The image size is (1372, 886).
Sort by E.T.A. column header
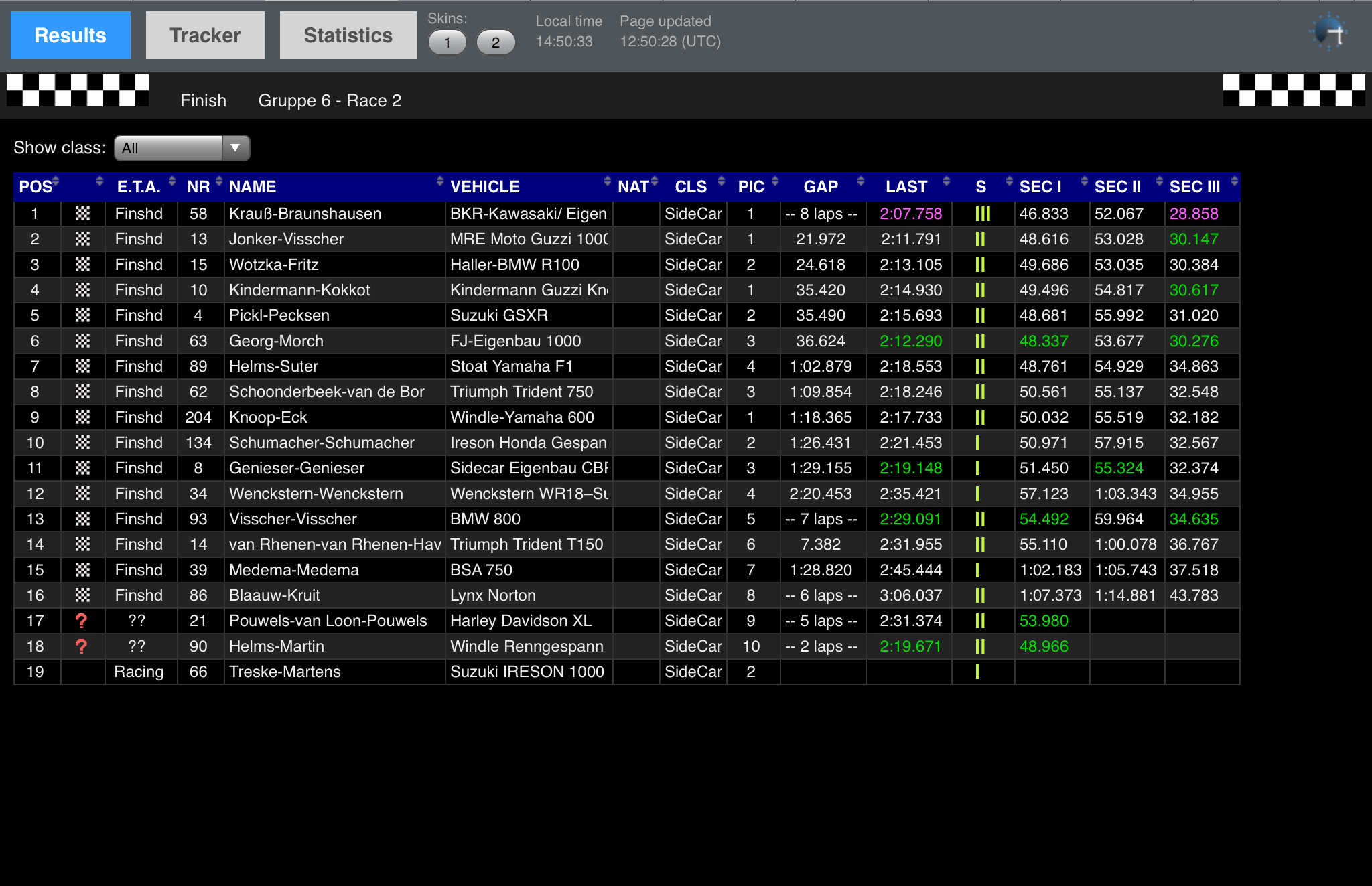(x=141, y=187)
